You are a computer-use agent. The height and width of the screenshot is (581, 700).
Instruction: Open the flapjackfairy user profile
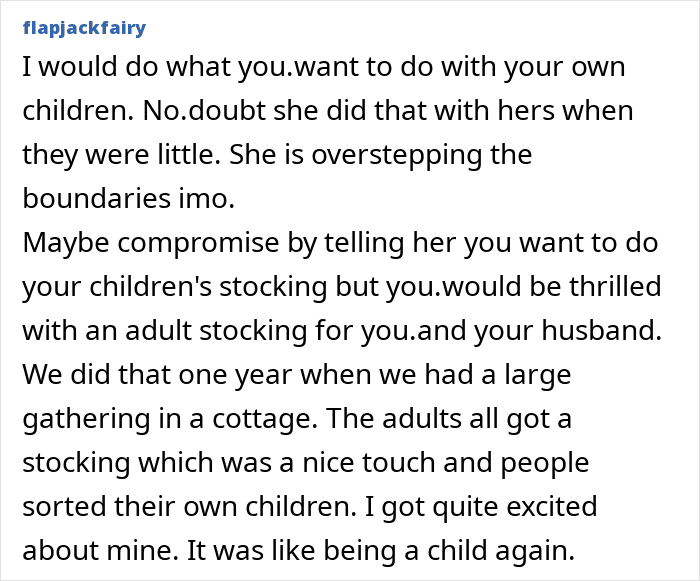click(x=82, y=27)
